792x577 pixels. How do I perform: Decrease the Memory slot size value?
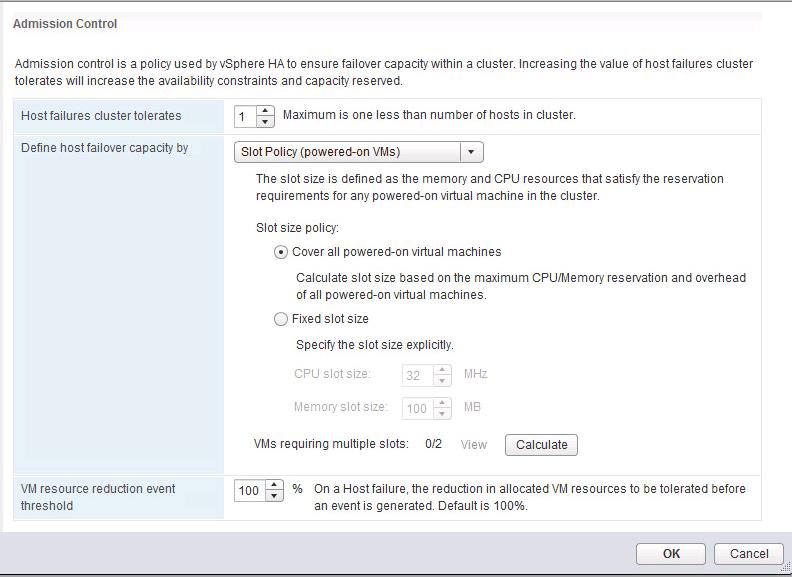click(442, 414)
